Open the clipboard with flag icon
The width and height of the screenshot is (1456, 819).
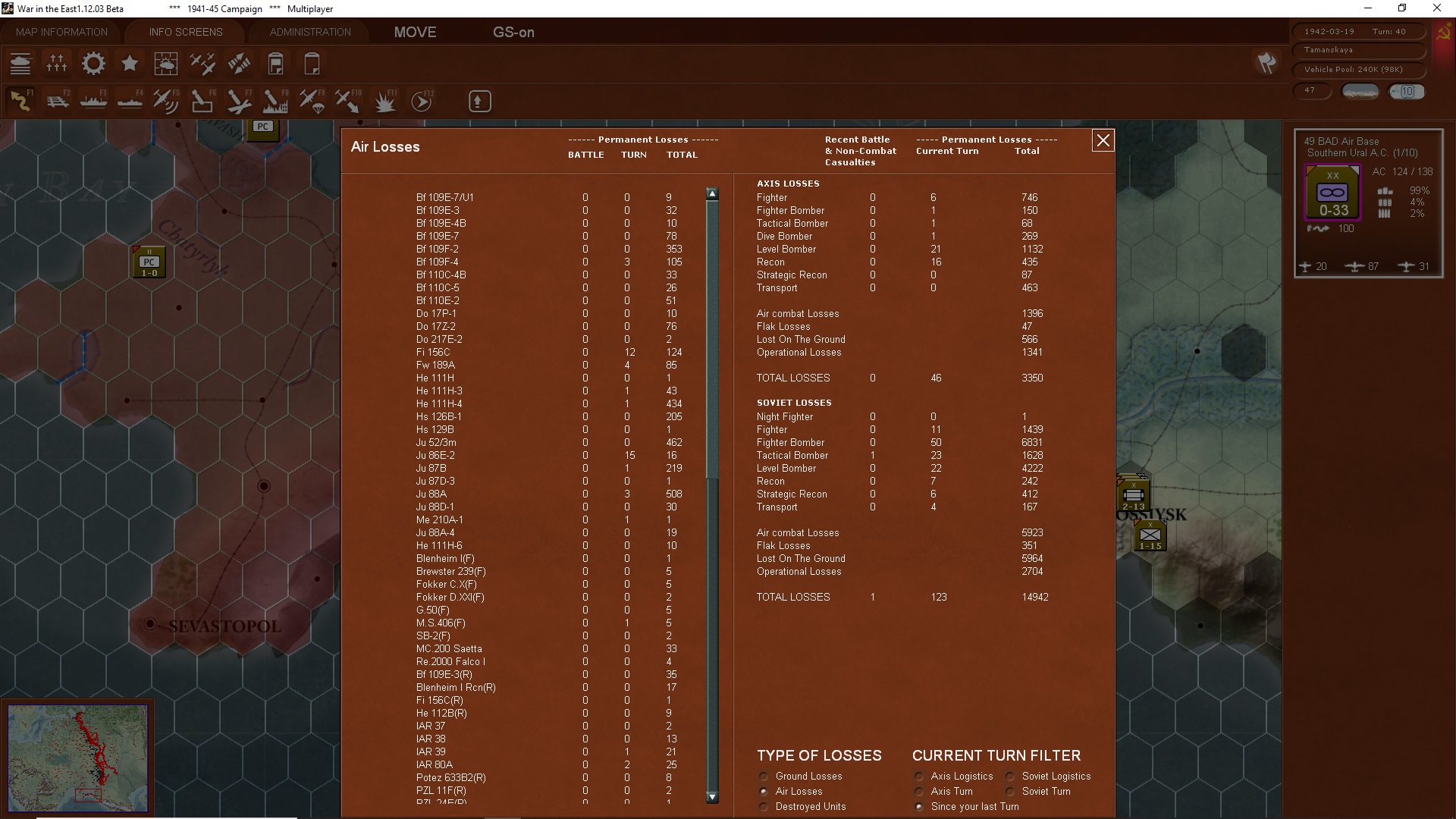[275, 64]
